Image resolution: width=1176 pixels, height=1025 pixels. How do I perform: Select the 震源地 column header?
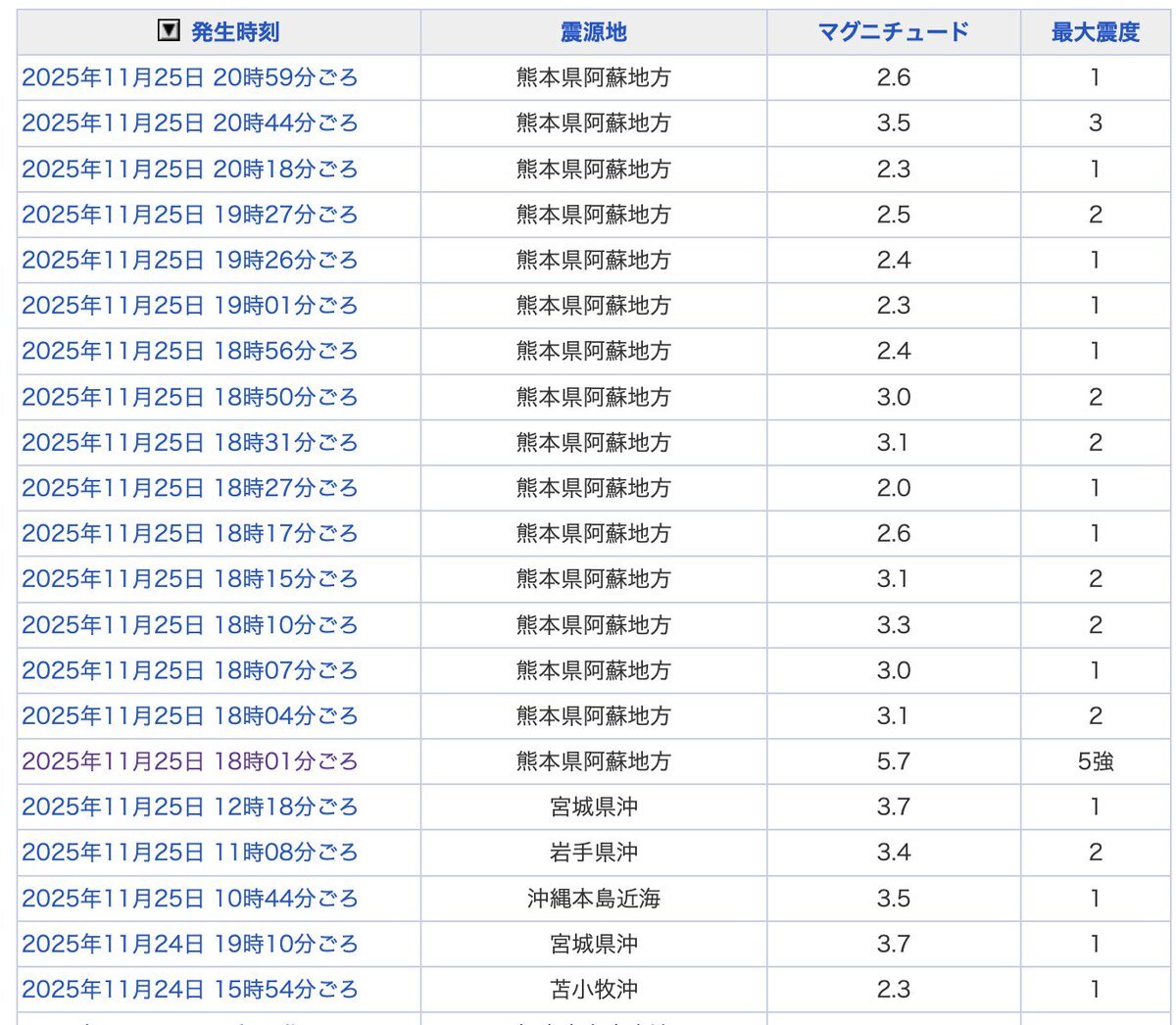(593, 30)
